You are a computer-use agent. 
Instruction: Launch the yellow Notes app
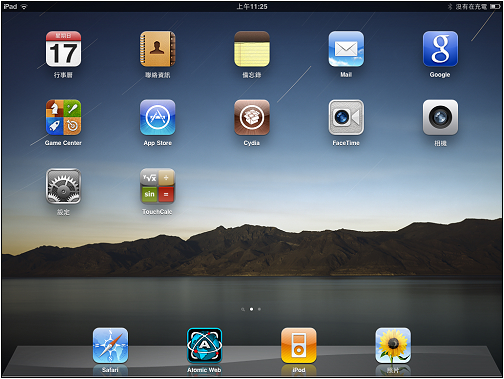[252, 49]
